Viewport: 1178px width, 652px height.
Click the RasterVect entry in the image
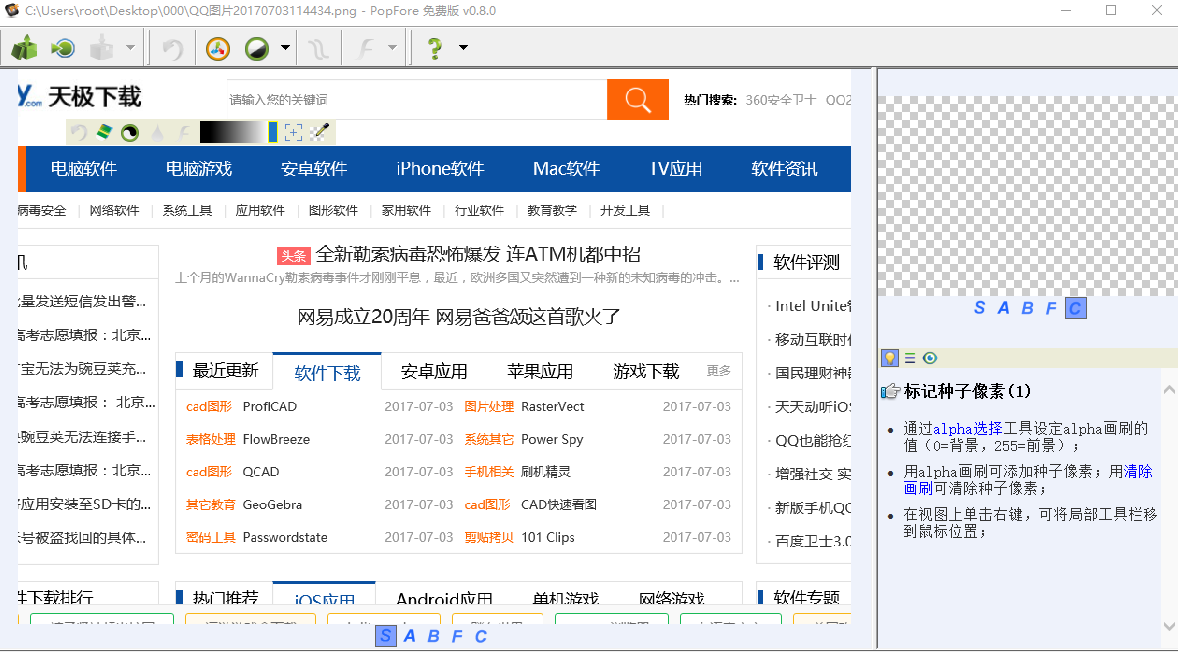(553, 406)
